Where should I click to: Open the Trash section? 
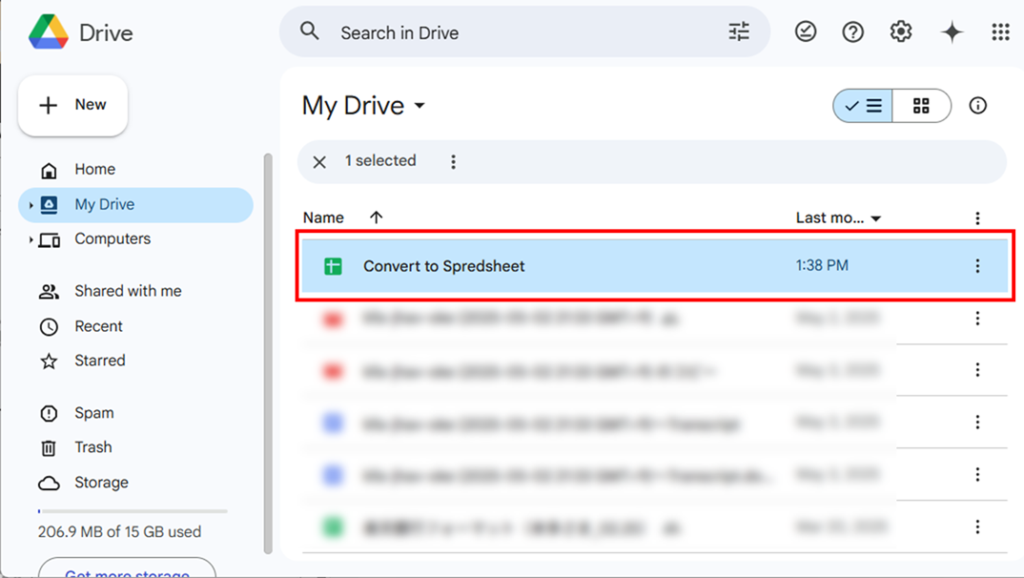point(95,447)
